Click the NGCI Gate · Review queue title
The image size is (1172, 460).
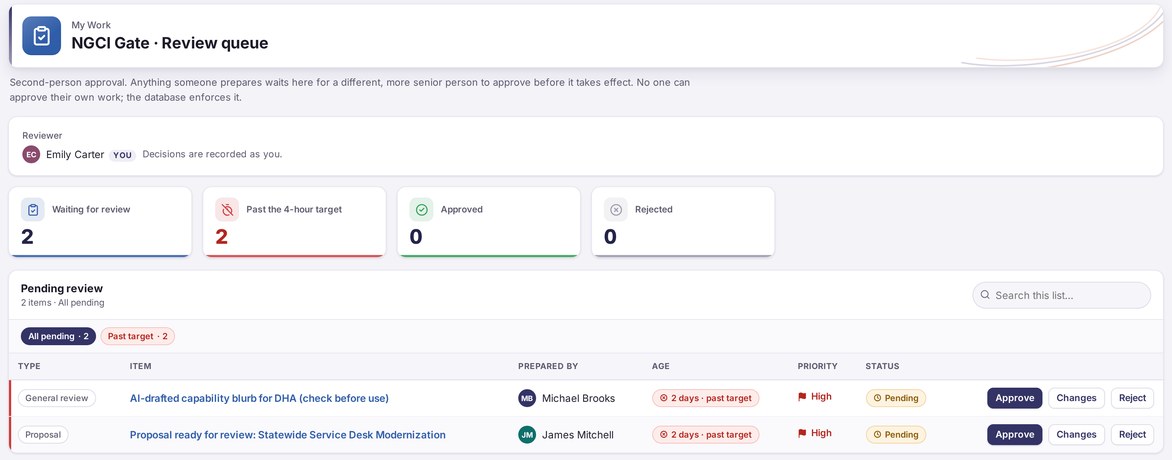click(x=170, y=43)
